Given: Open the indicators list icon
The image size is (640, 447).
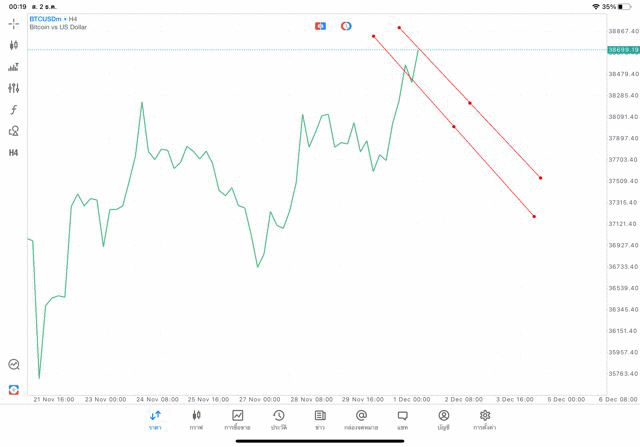Looking at the screenshot, I should pyautogui.click(x=14, y=67).
